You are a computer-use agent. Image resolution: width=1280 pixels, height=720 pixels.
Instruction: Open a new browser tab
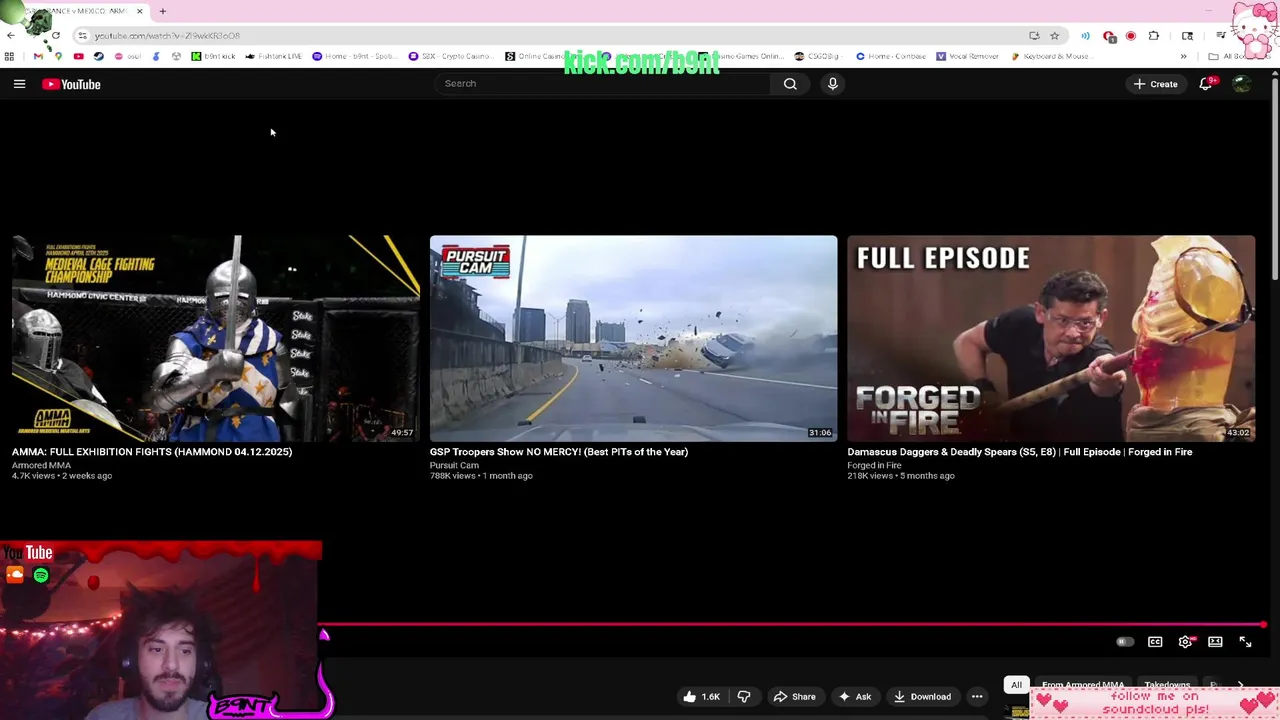[x=163, y=11]
